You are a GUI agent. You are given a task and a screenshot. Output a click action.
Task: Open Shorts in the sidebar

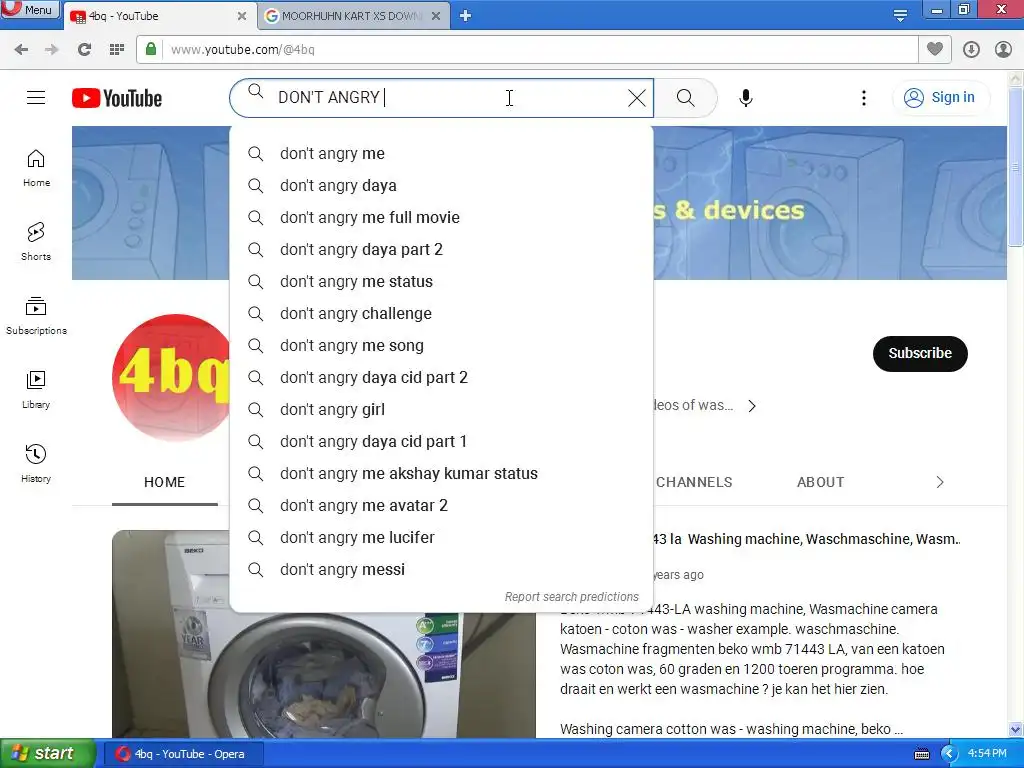[36, 242]
